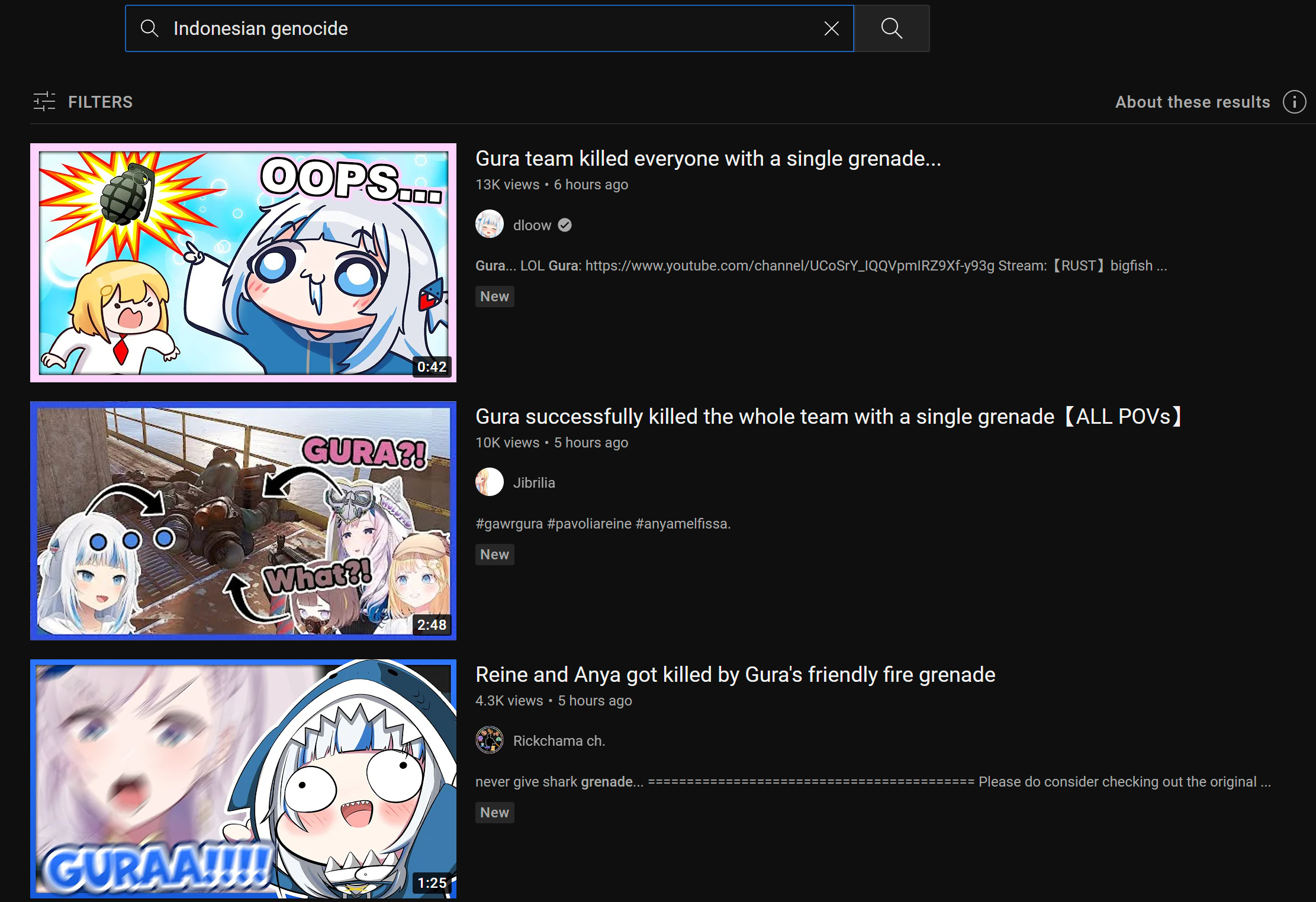This screenshot has width=1316, height=902.
Task: Click the '4.3K views • 5 hours ago' text
Action: click(x=554, y=701)
